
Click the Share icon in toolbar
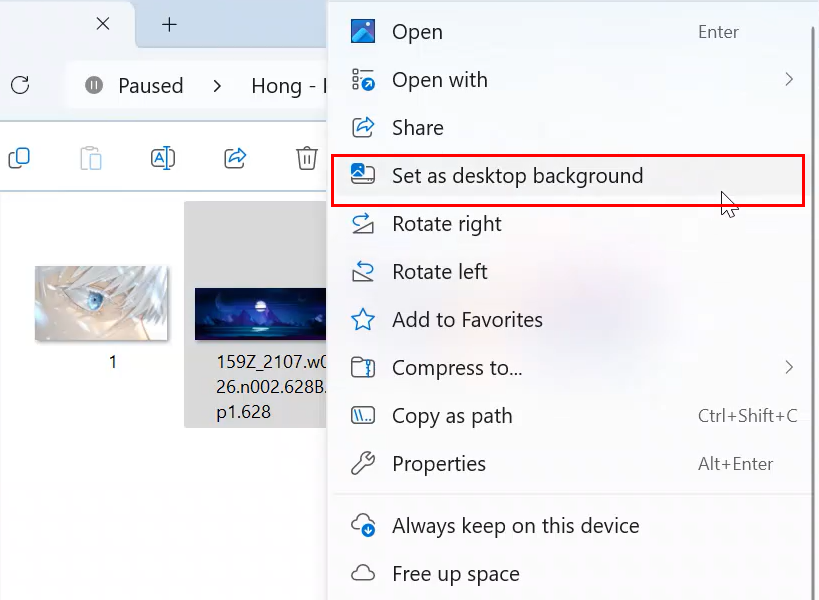(x=235, y=158)
